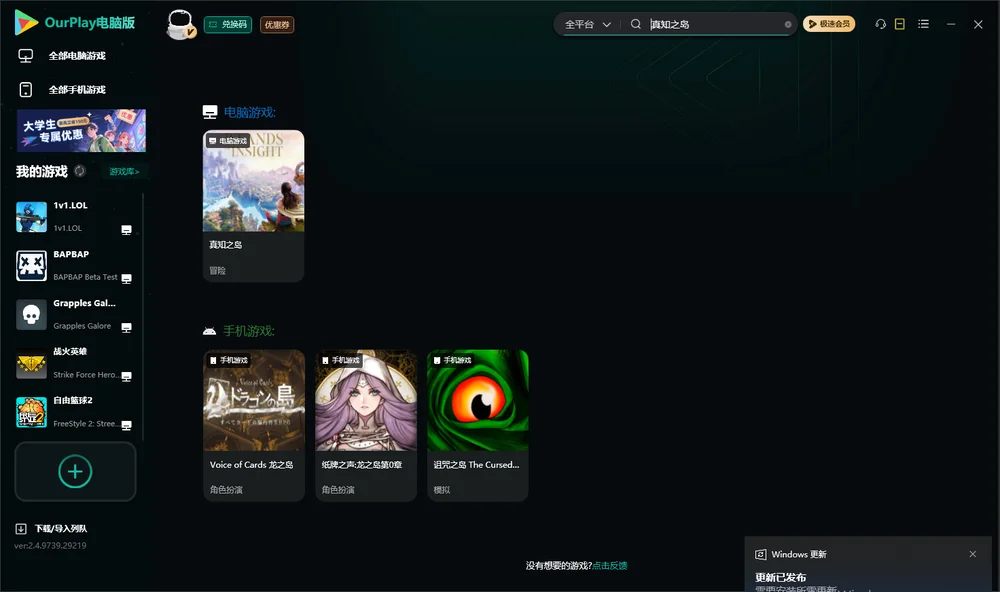
Task: Refresh the 我的游戏 list
Action: point(80,171)
